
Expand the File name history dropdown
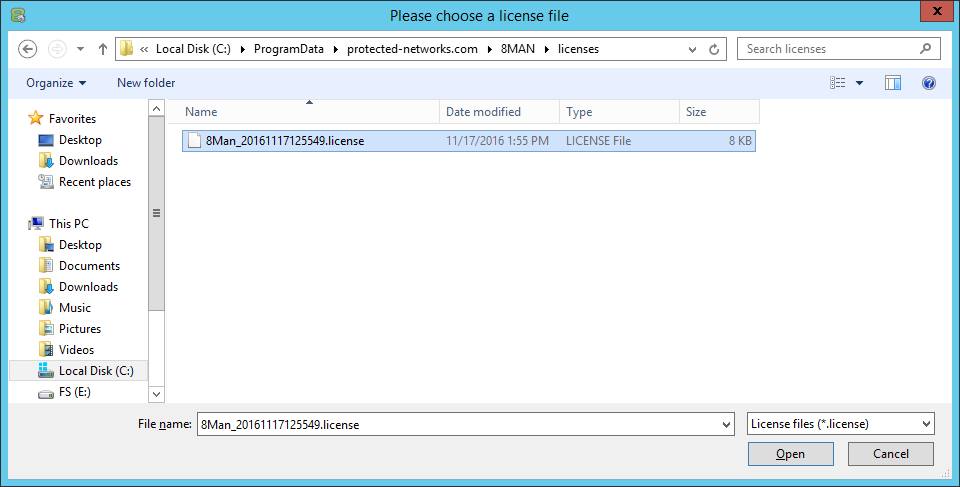726,424
